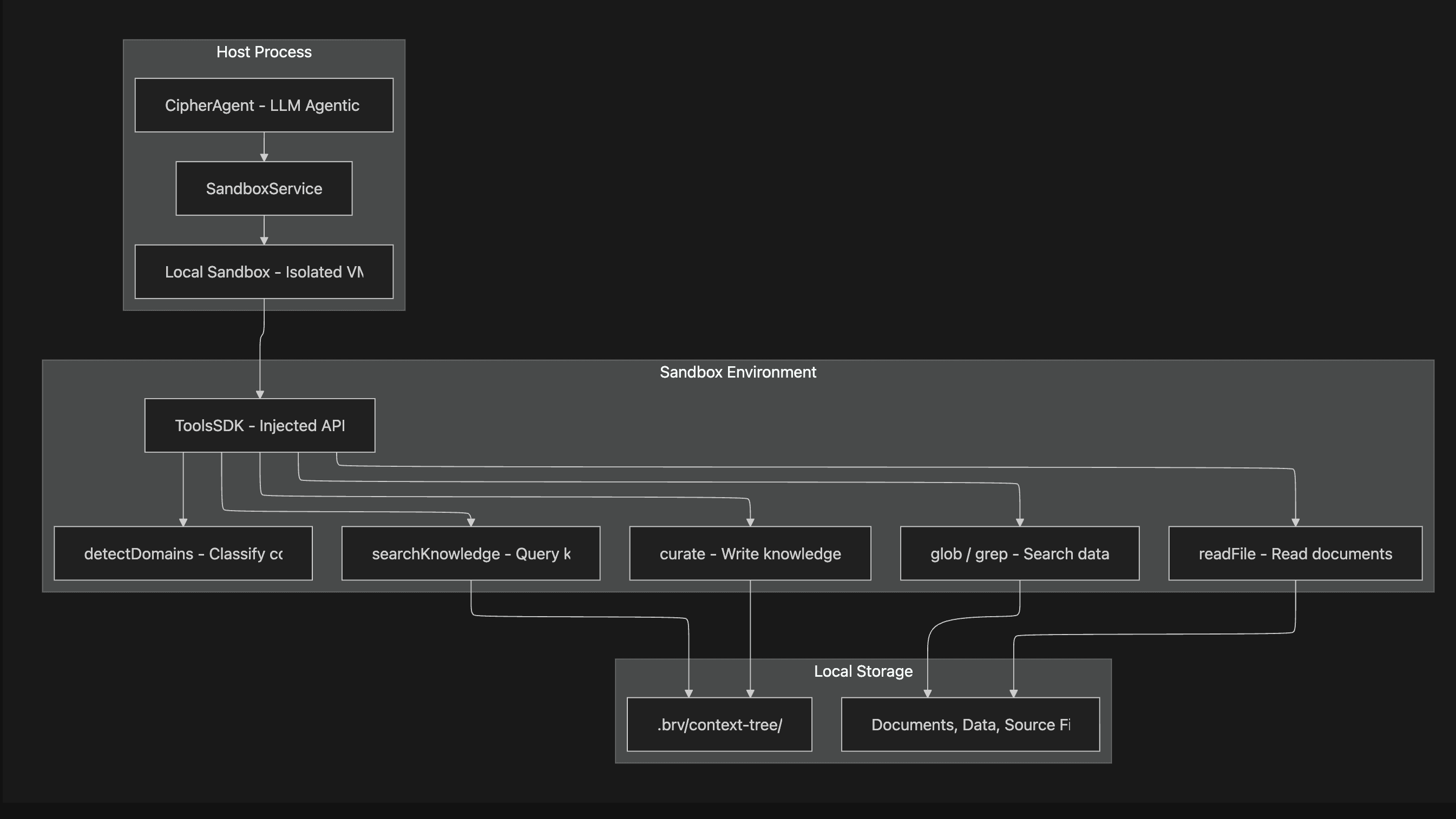The height and width of the screenshot is (819, 1456).
Task: Click the Host Process group title
Action: click(264, 52)
